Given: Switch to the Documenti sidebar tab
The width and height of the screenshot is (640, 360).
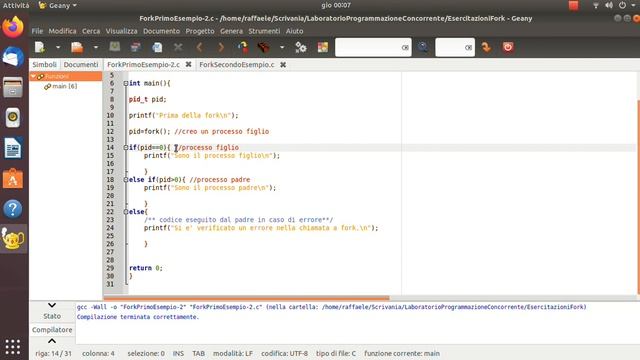Looking at the screenshot, I should pos(81,64).
